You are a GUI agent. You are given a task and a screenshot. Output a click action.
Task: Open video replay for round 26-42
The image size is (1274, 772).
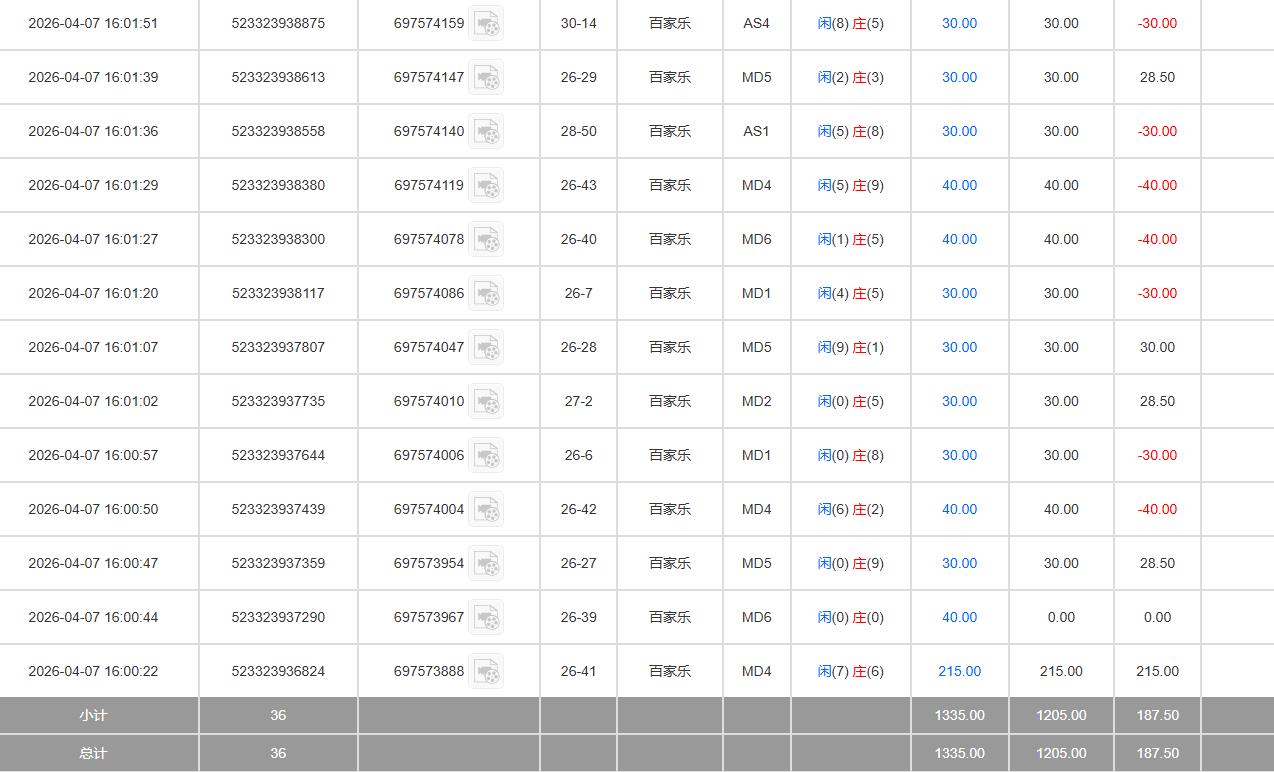[x=487, y=509]
